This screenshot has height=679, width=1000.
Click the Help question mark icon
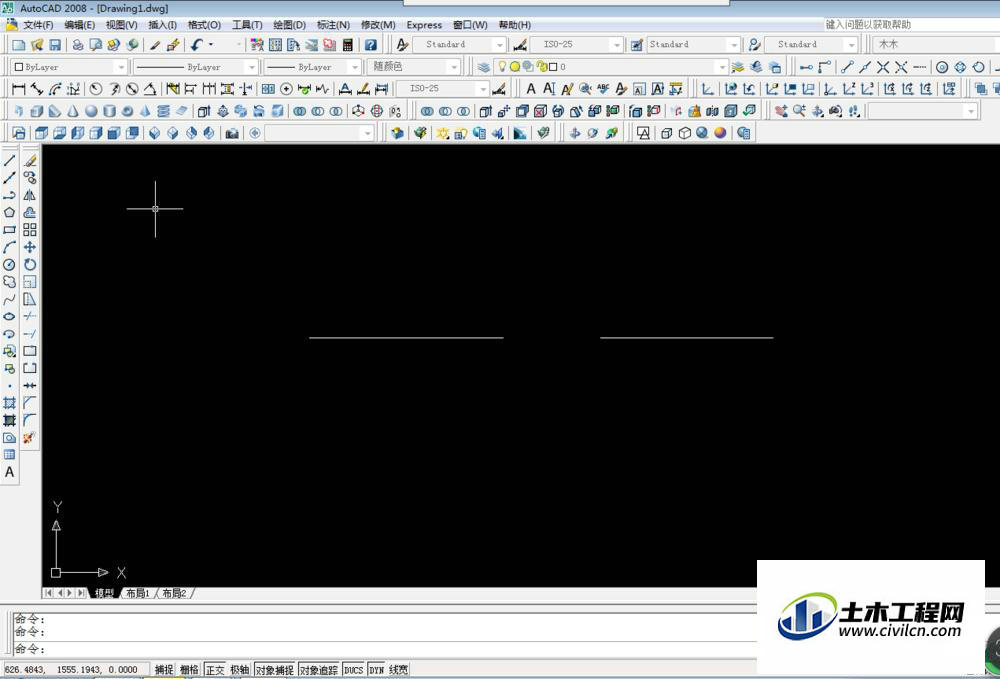pos(371,45)
